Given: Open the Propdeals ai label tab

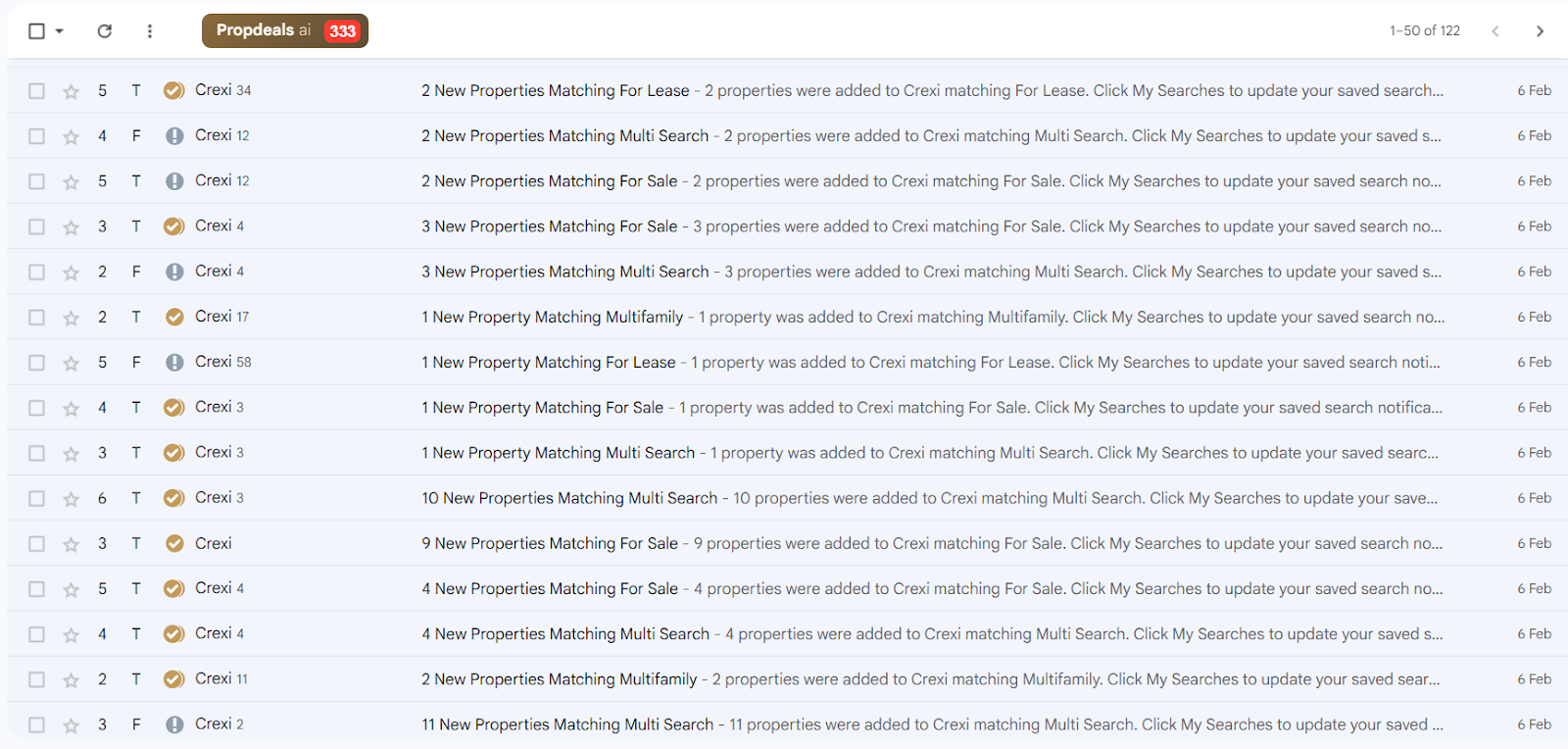Looking at the screenshot, I should point(285,30).
